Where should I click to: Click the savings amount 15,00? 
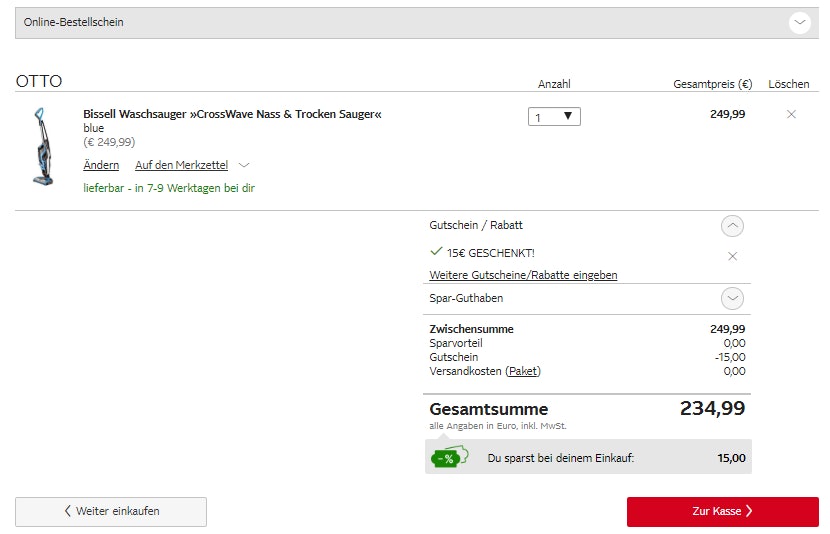click(732, 458)
